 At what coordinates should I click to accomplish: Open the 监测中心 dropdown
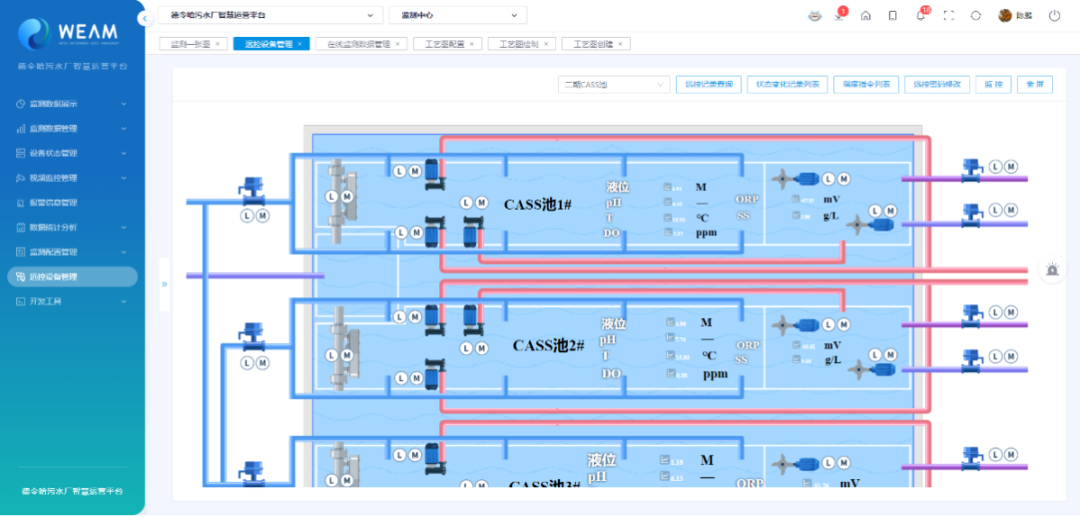coord(457,15)
